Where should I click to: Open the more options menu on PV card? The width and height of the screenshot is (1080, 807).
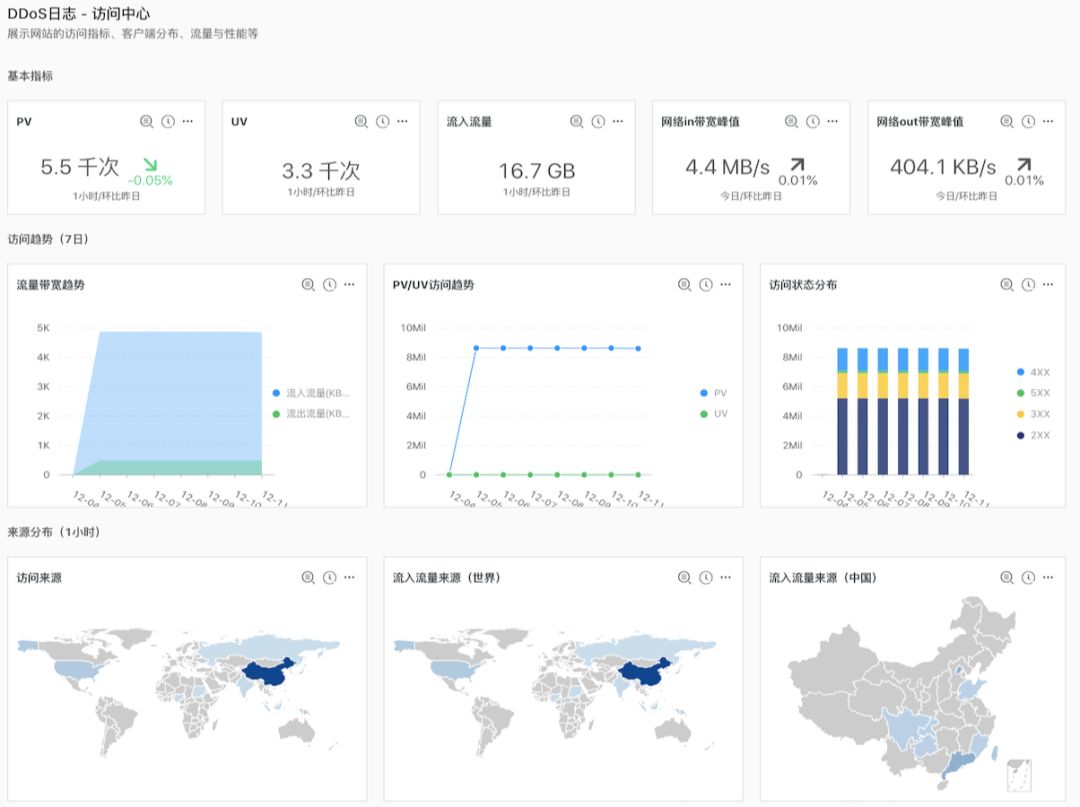[x=188, y=121]
